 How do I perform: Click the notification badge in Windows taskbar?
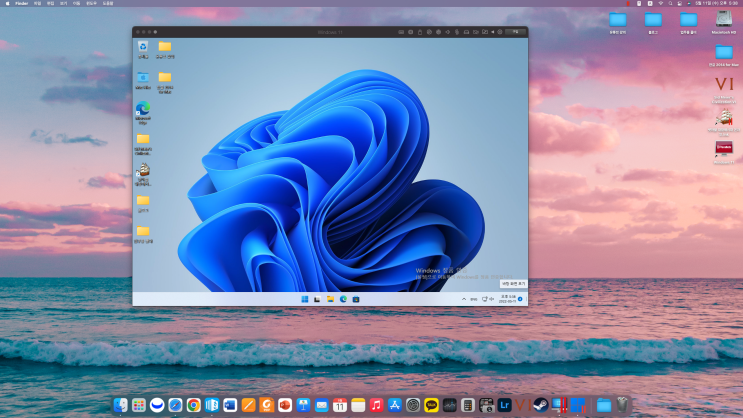tap(520, 299)
